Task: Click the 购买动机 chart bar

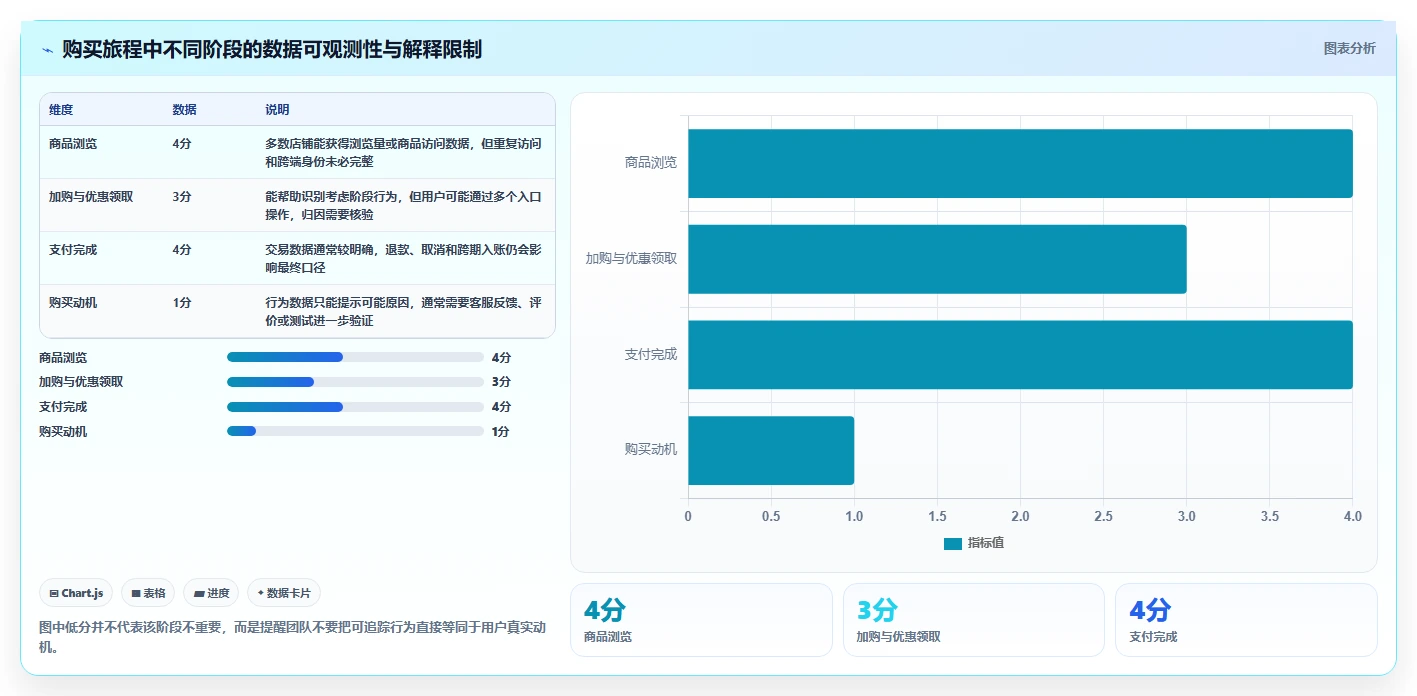Action: point(771,451)
